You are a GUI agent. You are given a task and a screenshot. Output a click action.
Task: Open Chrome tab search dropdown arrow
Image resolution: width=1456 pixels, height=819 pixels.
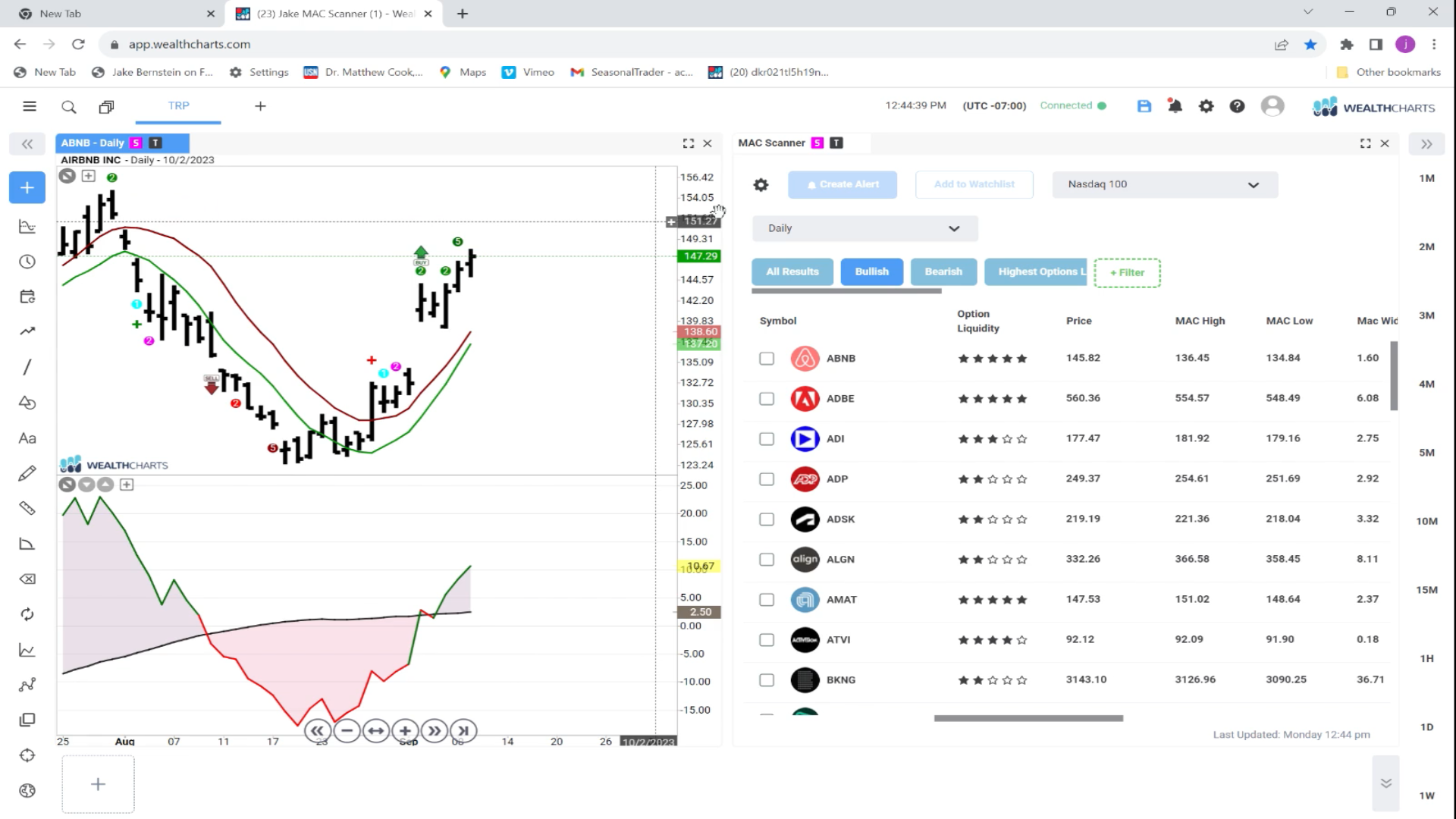click(1308, 12)
